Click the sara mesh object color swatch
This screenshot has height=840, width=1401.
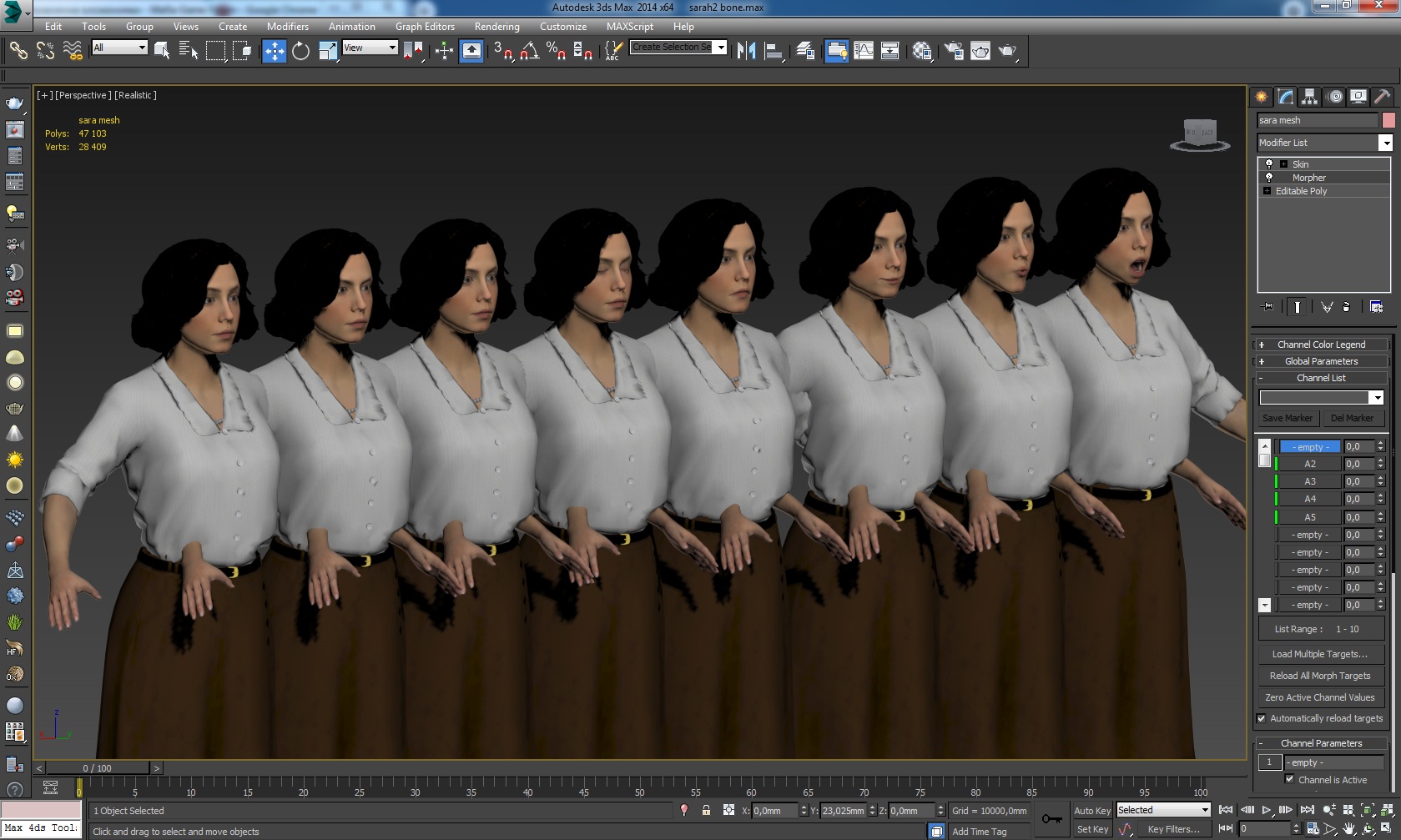tap(1388, 120)
